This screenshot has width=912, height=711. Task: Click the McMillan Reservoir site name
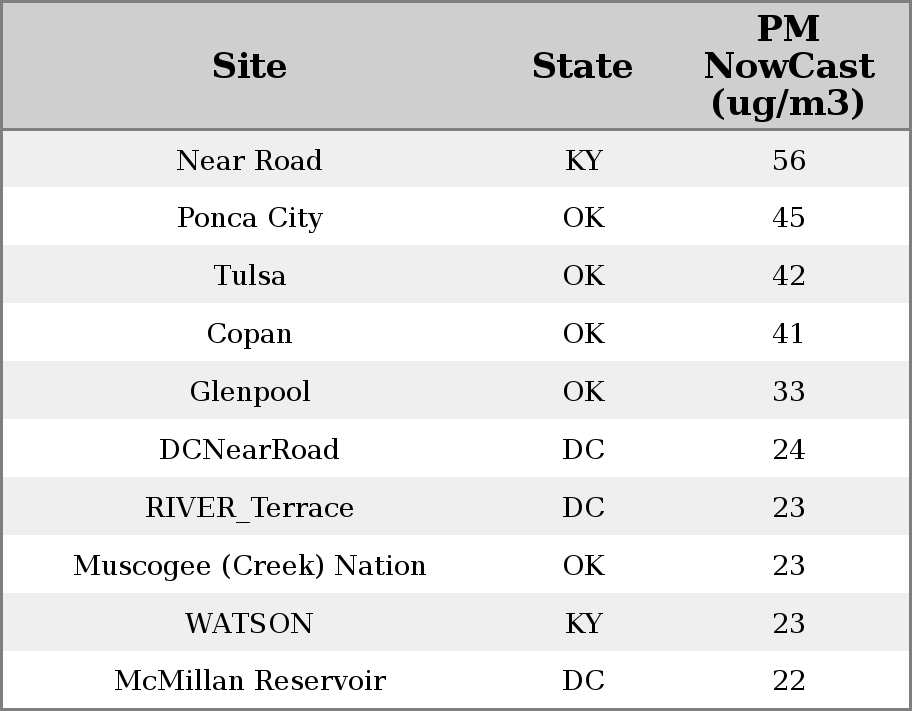point(250,681)
